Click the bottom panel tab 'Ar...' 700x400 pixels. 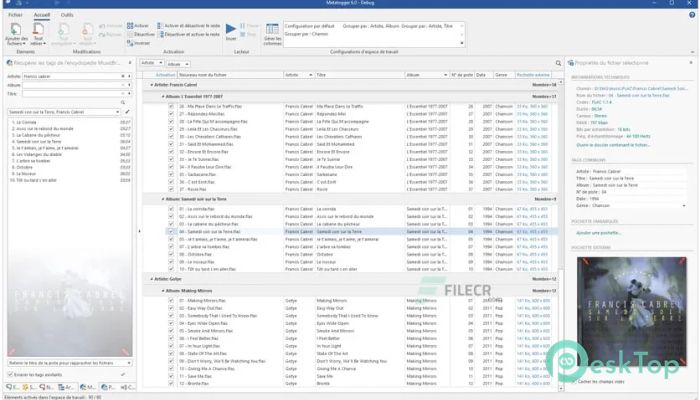67,387
